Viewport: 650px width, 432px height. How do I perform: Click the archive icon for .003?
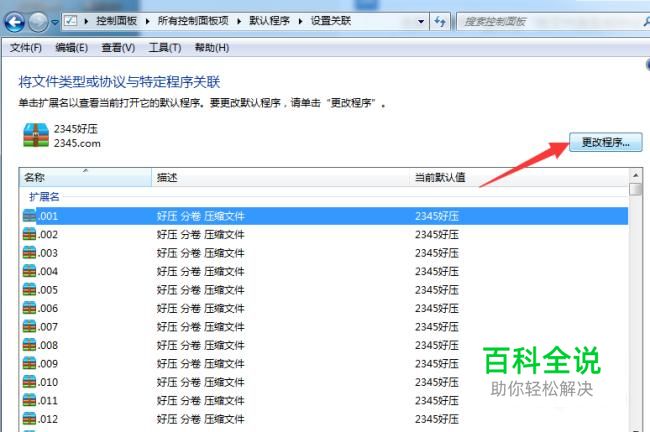(x=29, y=252)
